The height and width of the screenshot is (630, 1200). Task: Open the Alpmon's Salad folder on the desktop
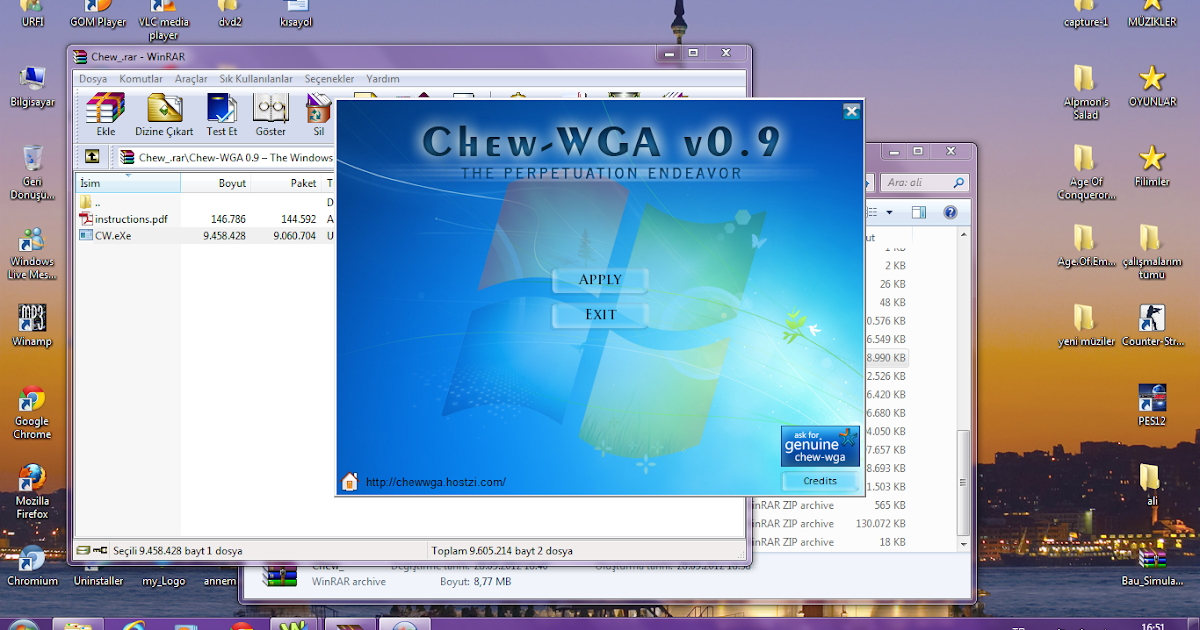(x=1085, y=92)
